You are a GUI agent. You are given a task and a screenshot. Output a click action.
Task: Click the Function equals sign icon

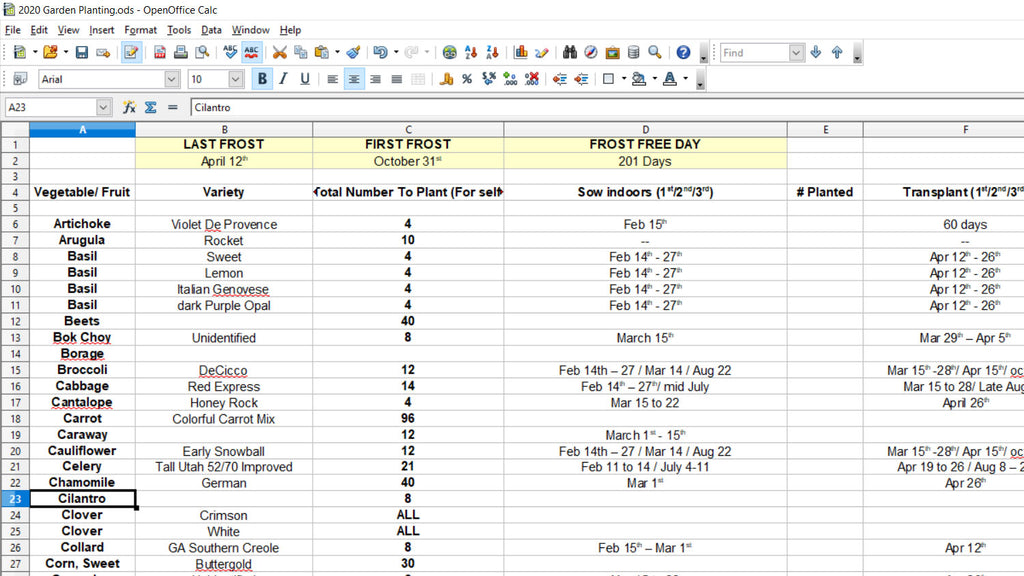click(x=172, y=107)
